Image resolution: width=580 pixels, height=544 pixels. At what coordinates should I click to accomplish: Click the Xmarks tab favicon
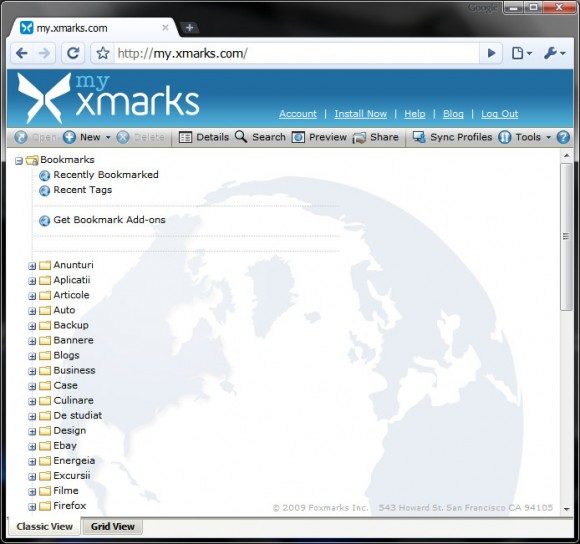(26, 28)
